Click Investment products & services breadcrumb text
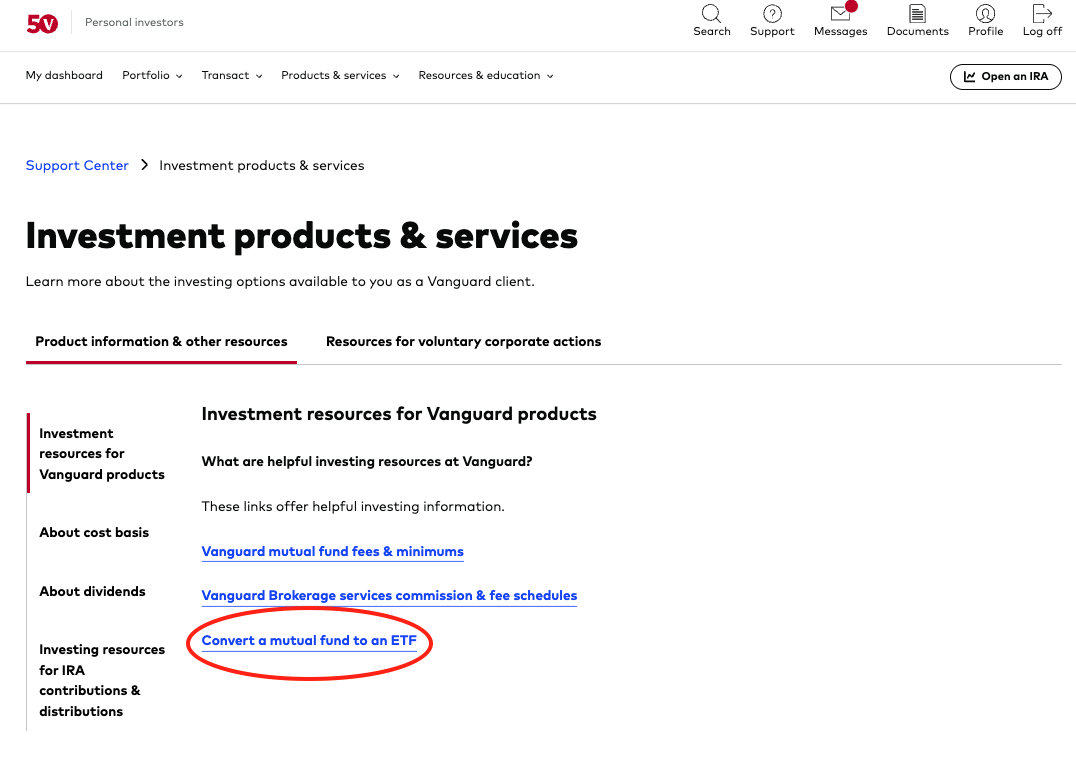This screenshot has height=767, width=1076. (261, 165)
